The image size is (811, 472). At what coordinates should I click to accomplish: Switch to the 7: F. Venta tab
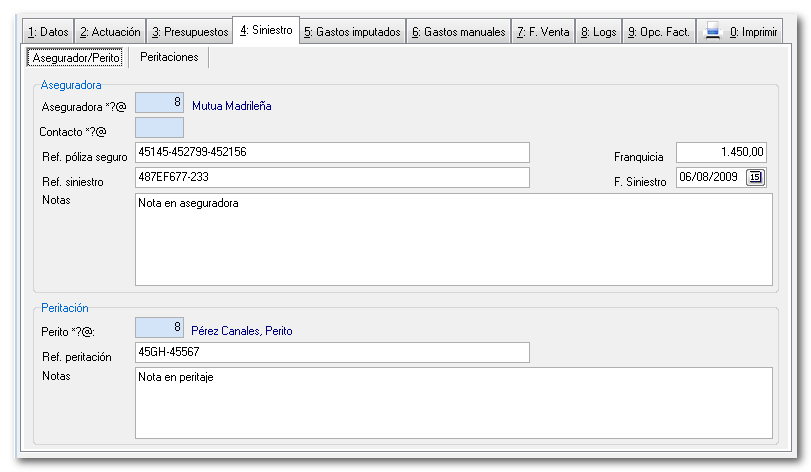pyautogui.click(x=543, y=32)
